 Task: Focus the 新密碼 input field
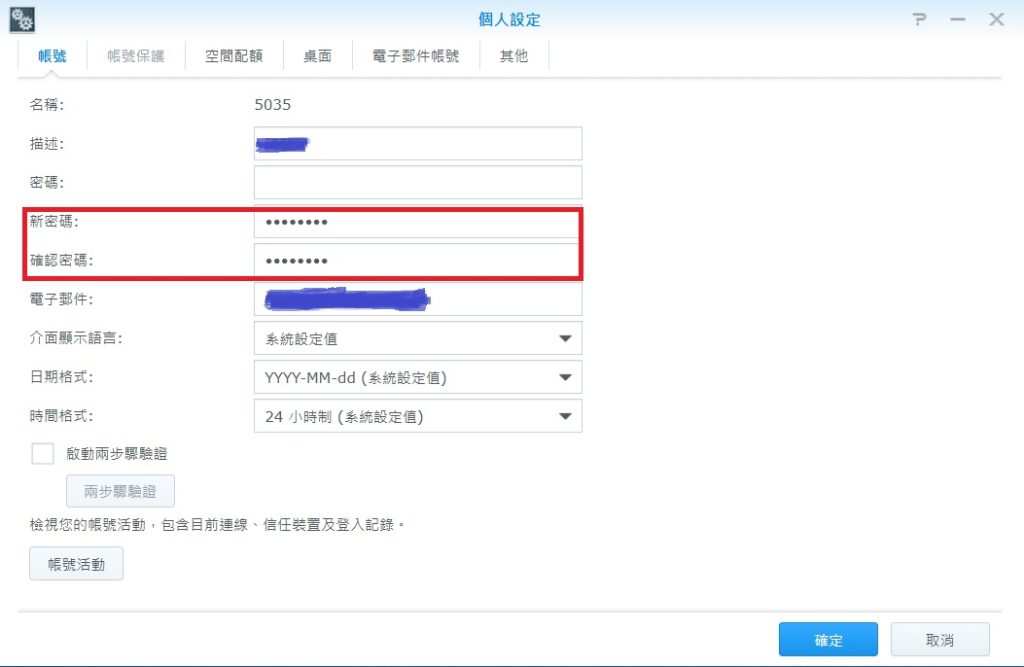417,222
